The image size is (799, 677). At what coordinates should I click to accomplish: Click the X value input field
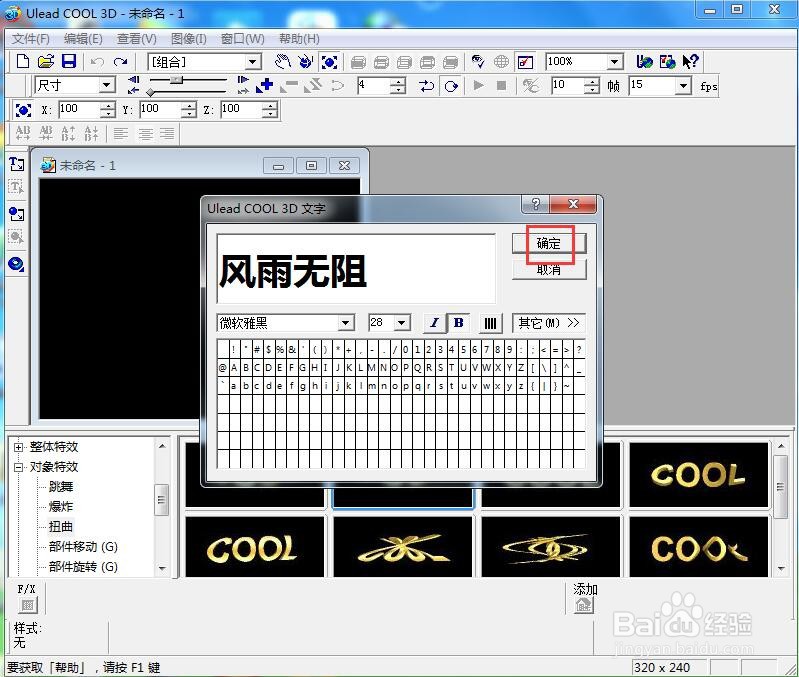tap(79, 109)
